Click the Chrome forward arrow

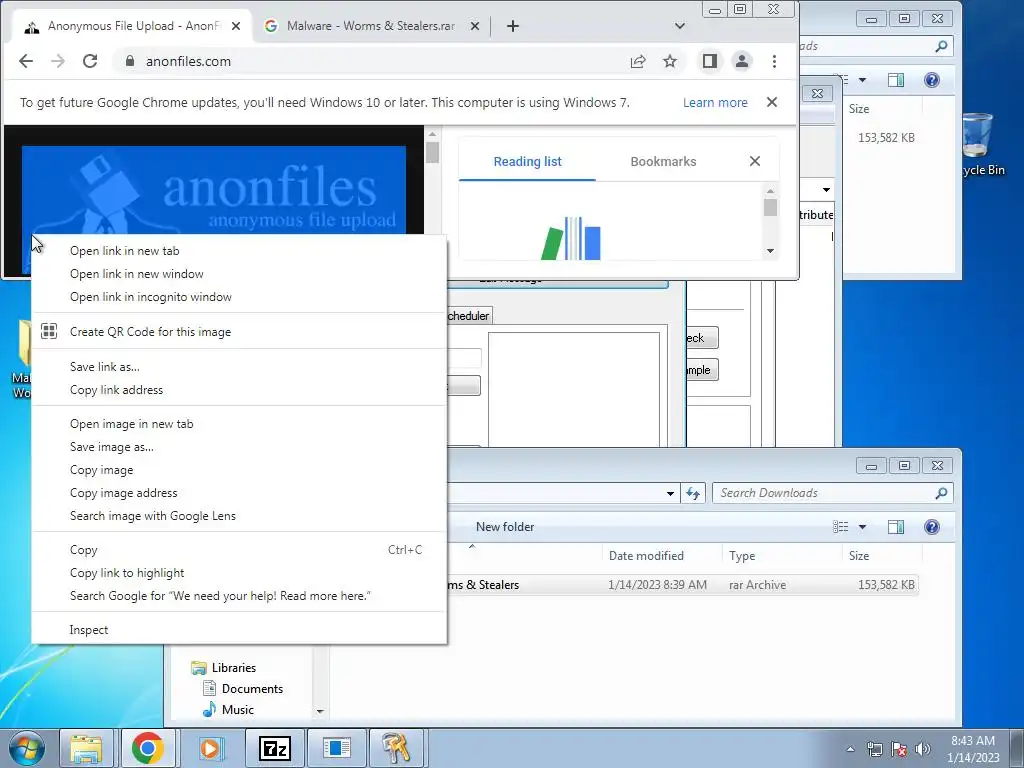coord(58,61)
